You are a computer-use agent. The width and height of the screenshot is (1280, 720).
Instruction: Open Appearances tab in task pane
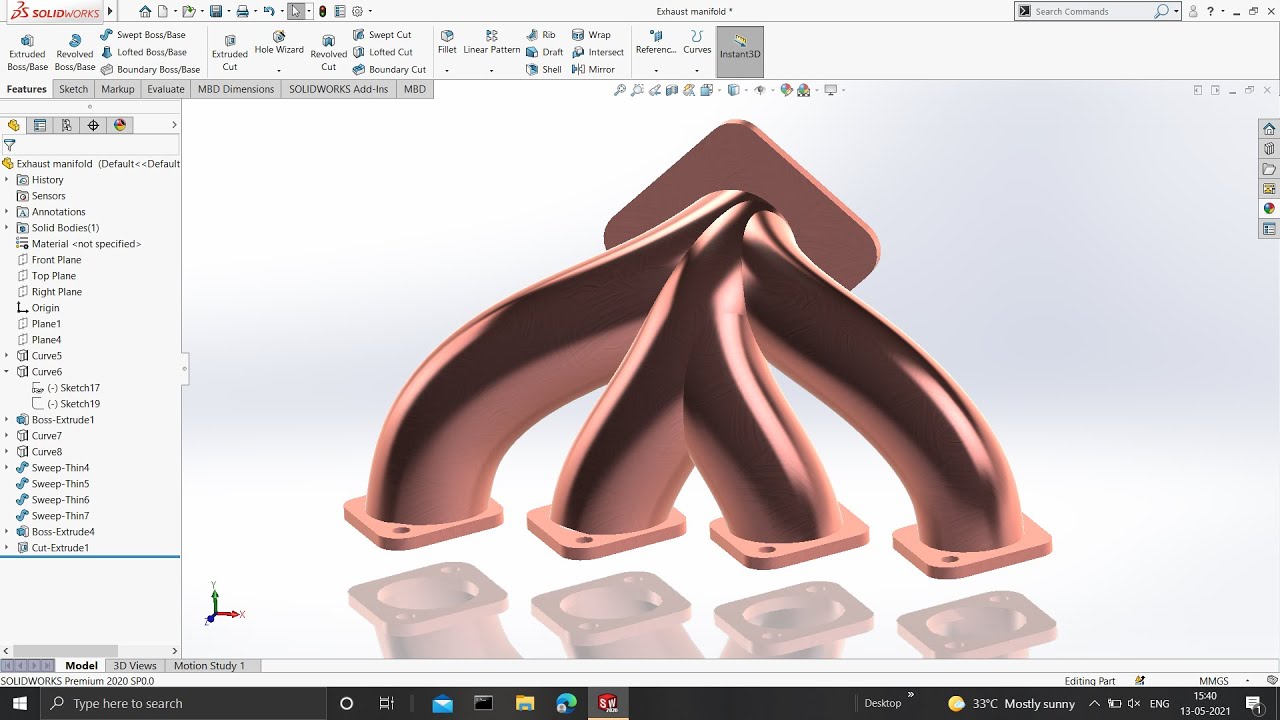click(x=1269, y=209)
